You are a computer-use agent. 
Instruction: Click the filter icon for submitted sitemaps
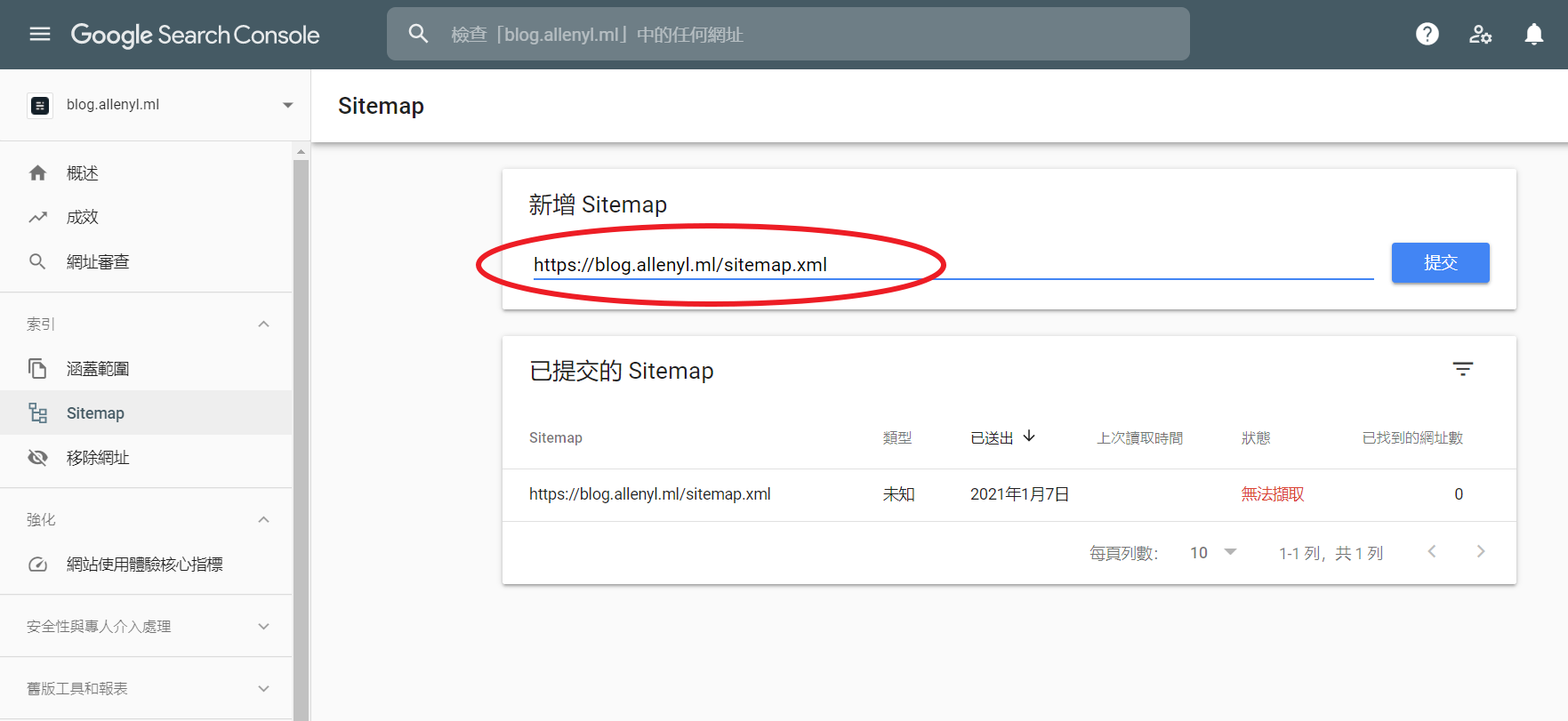tap(1462, 369)
